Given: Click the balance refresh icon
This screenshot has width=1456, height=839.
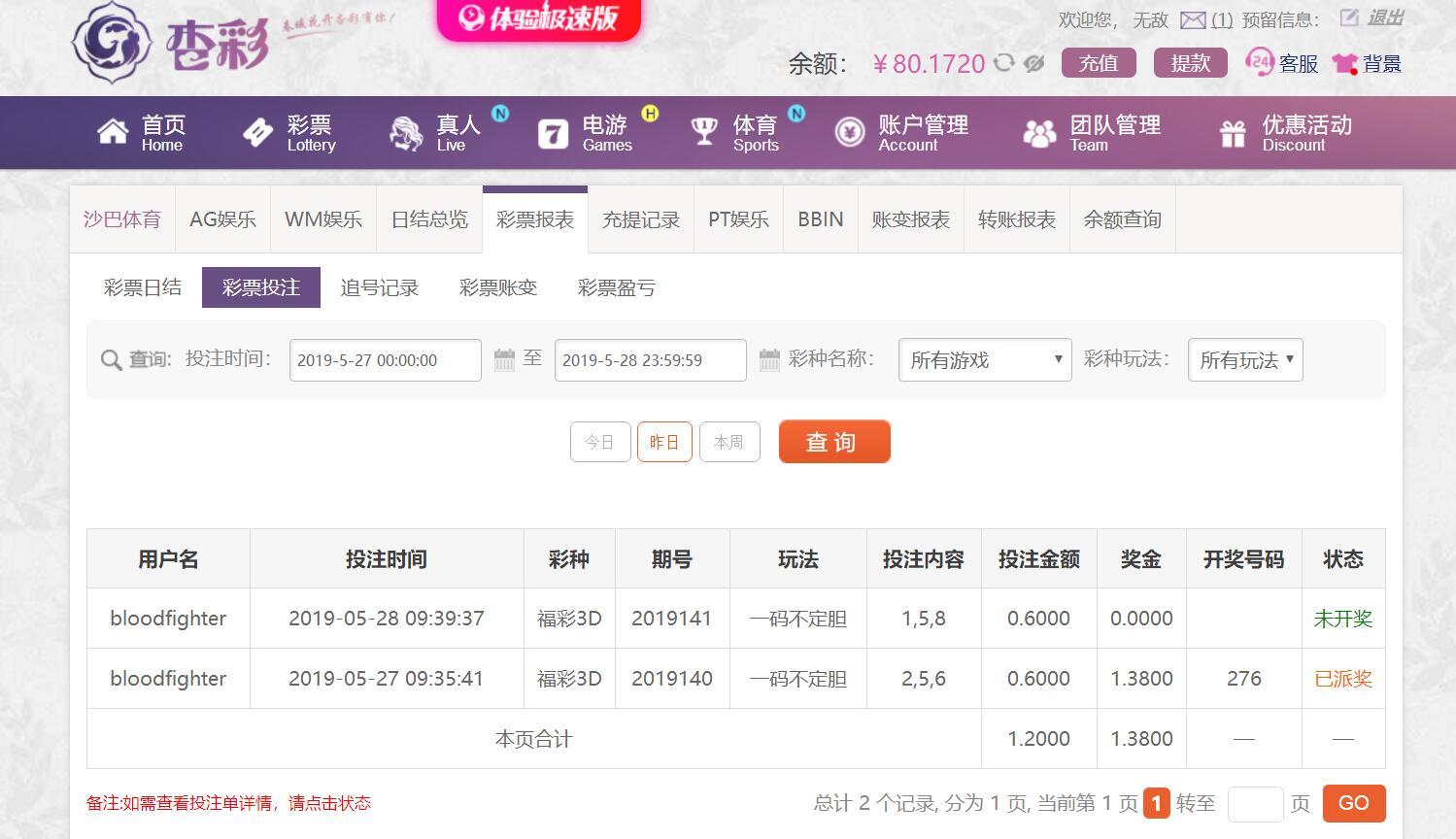Looking at the screenshot, I should click(x=1004, y=63).
